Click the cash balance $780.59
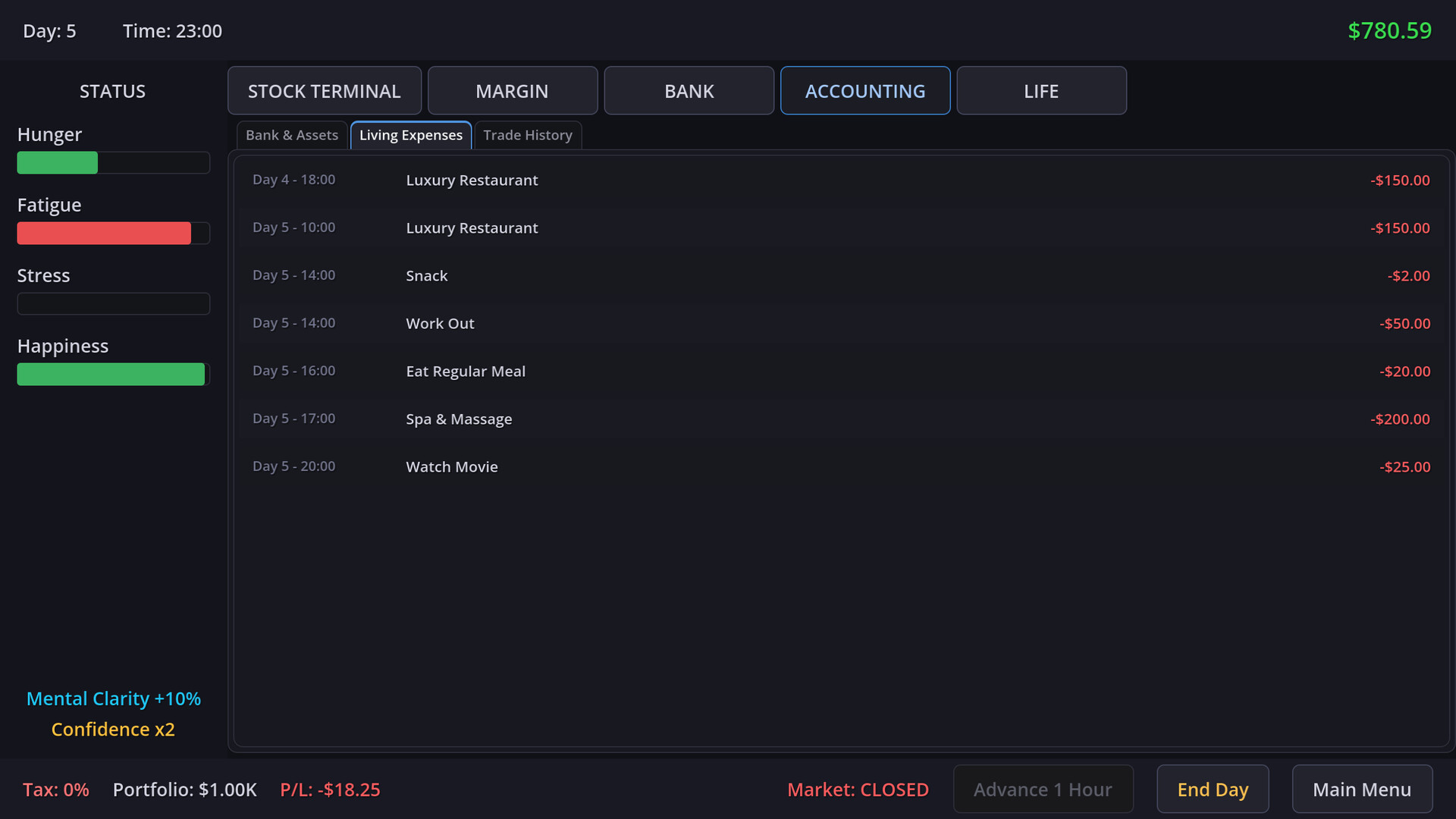 pyautogui.click(x=1389, y=30)
